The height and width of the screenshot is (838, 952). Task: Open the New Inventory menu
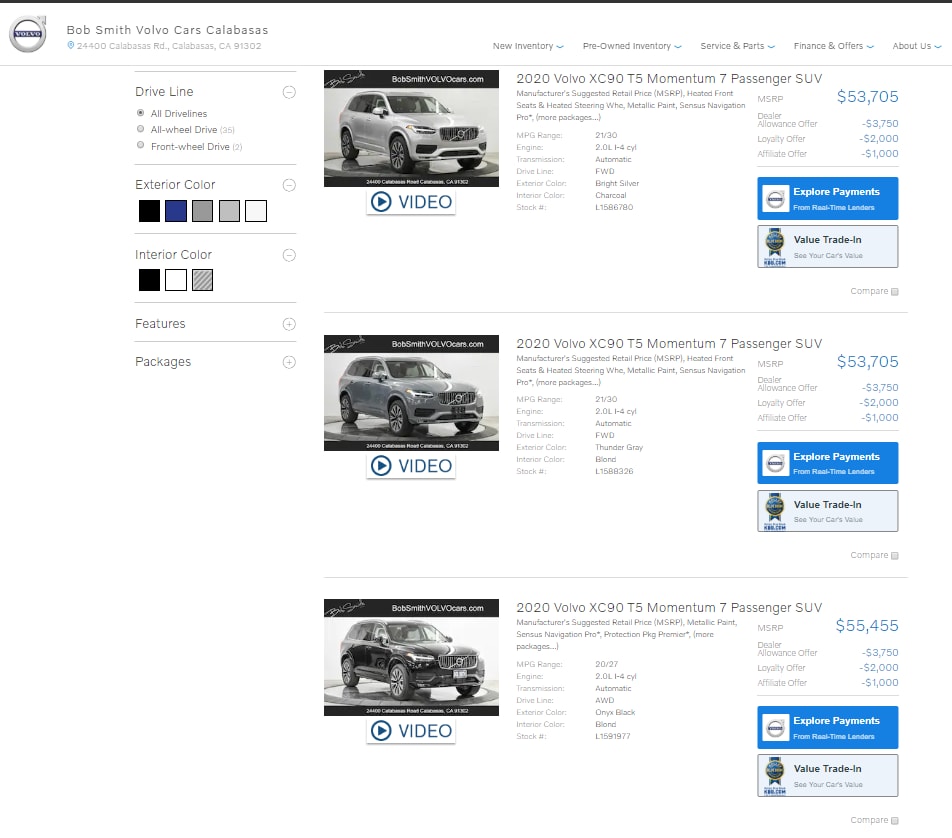(528, 46)
